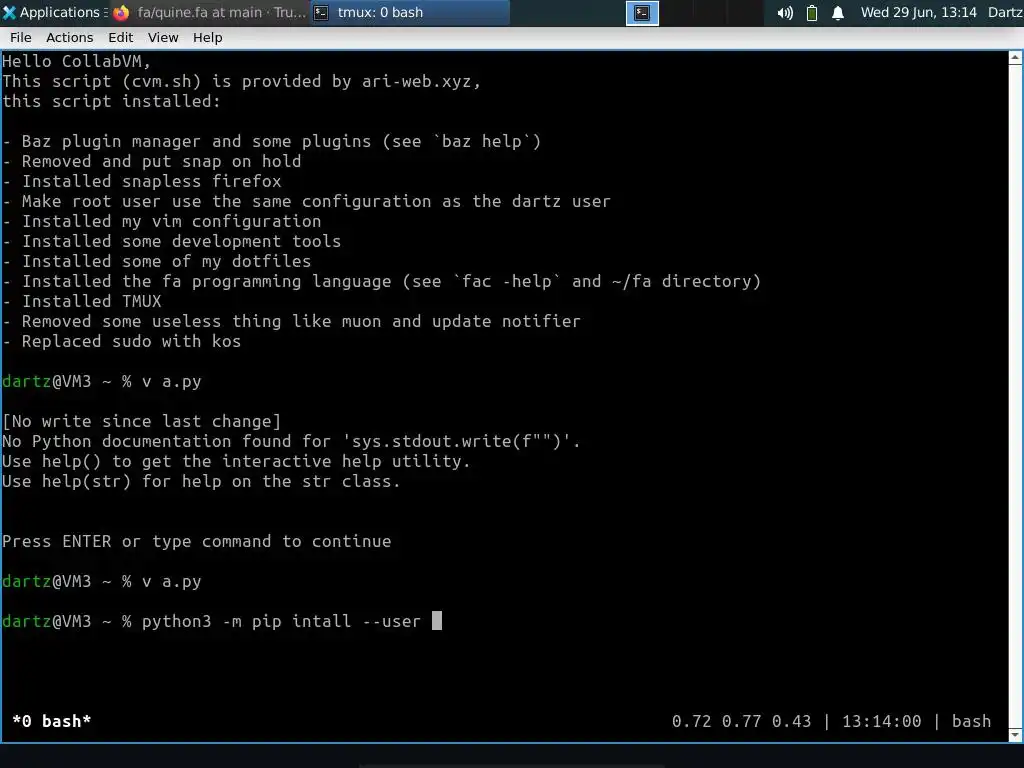Image resolution: width=1024 pixels, height=768 pixels.
Task: Open the Help menu
Action: pos(208,38)
